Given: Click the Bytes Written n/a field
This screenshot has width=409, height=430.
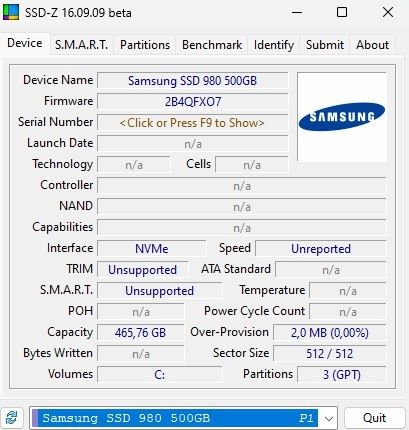Looking at the screenshot, I should (141, 354).
